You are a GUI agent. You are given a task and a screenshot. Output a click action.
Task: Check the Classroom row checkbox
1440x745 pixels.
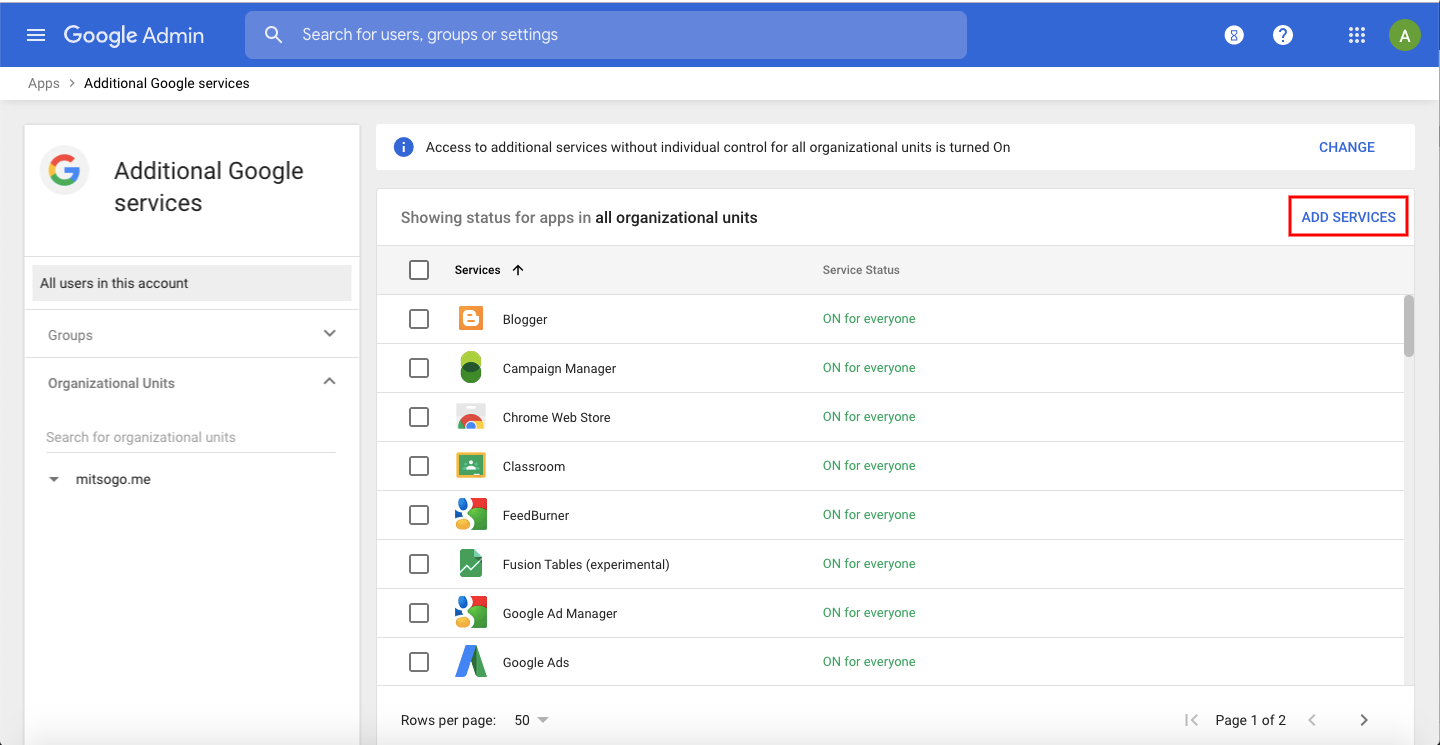419,466
